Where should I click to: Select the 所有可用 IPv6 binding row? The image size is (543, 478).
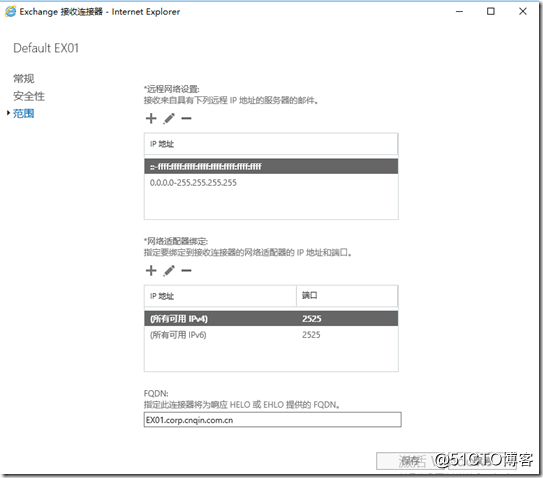pos(271,335)
